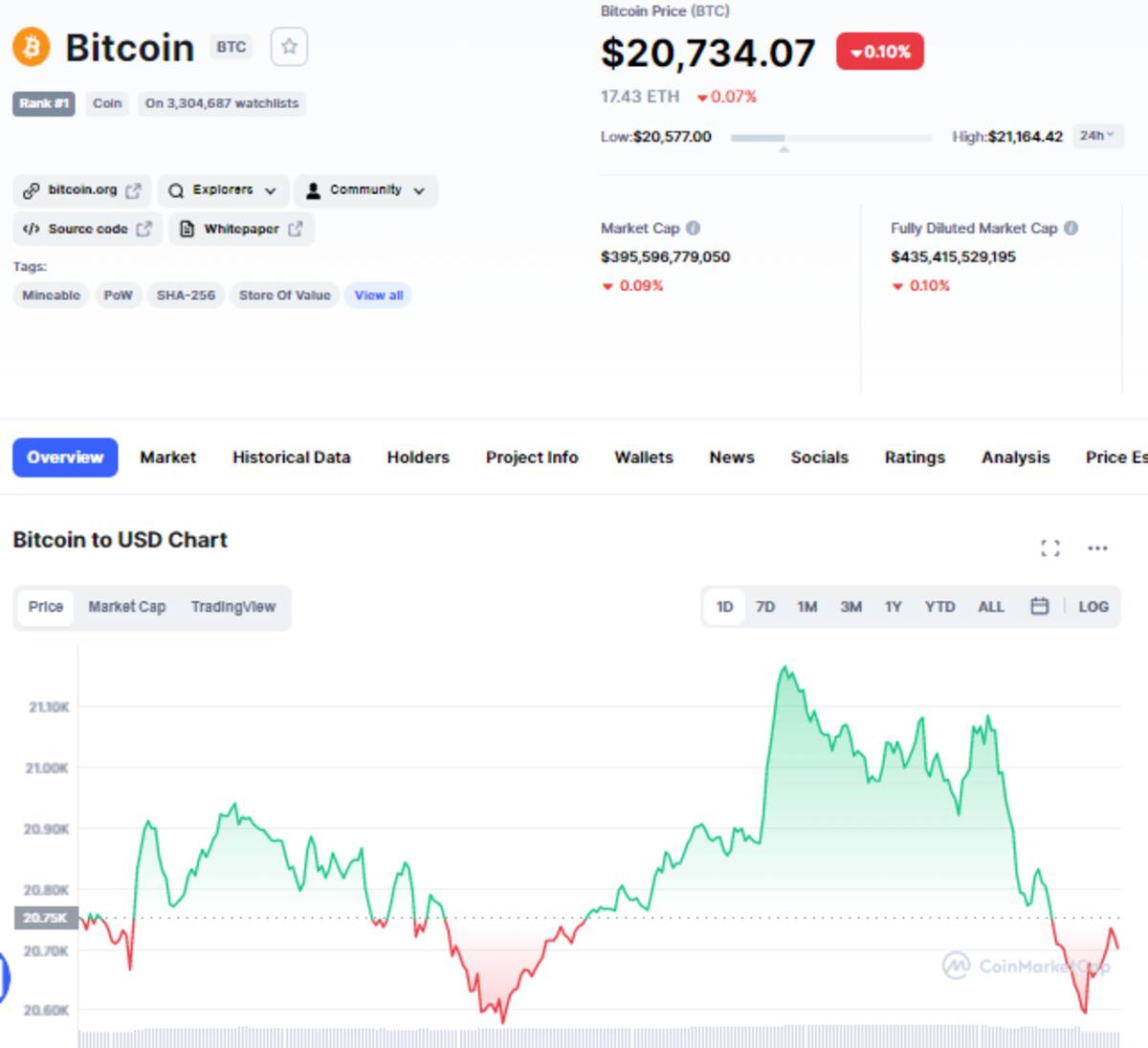1148x1048 pixels.
Task: Click the orange Bitcoin logo icon
Action: point(32,47)
